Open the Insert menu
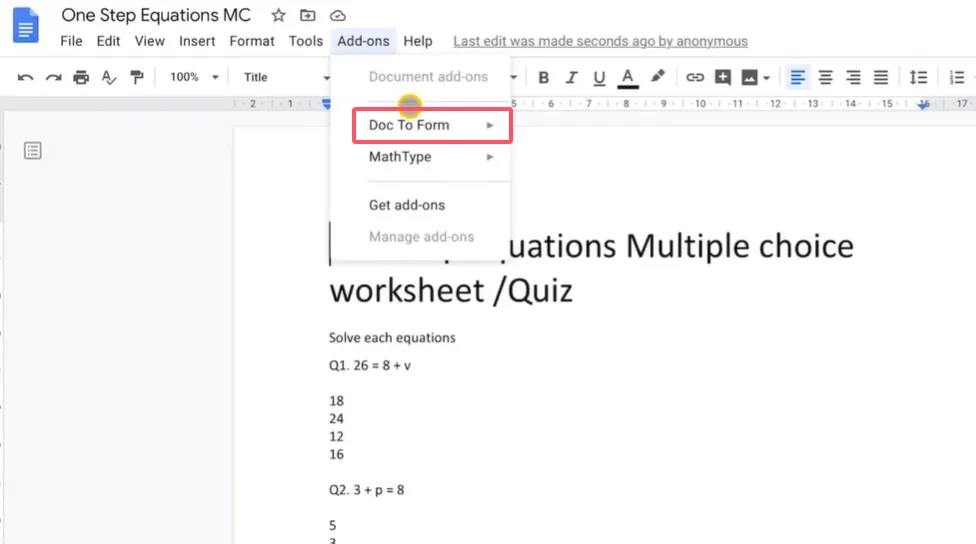The height and width of the screenshot is (544, 976). pyautogui.click(x=197, y=41)
